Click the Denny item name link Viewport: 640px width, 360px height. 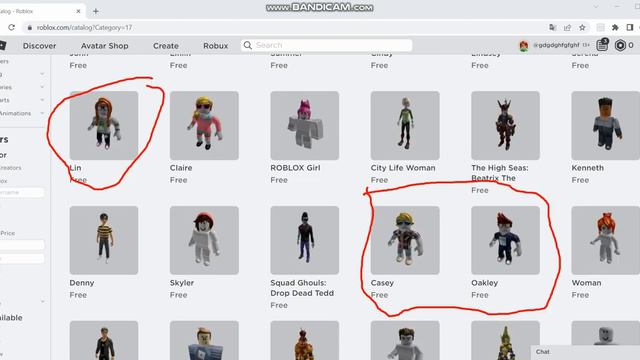pyautogui.click(x=82, y=283)
